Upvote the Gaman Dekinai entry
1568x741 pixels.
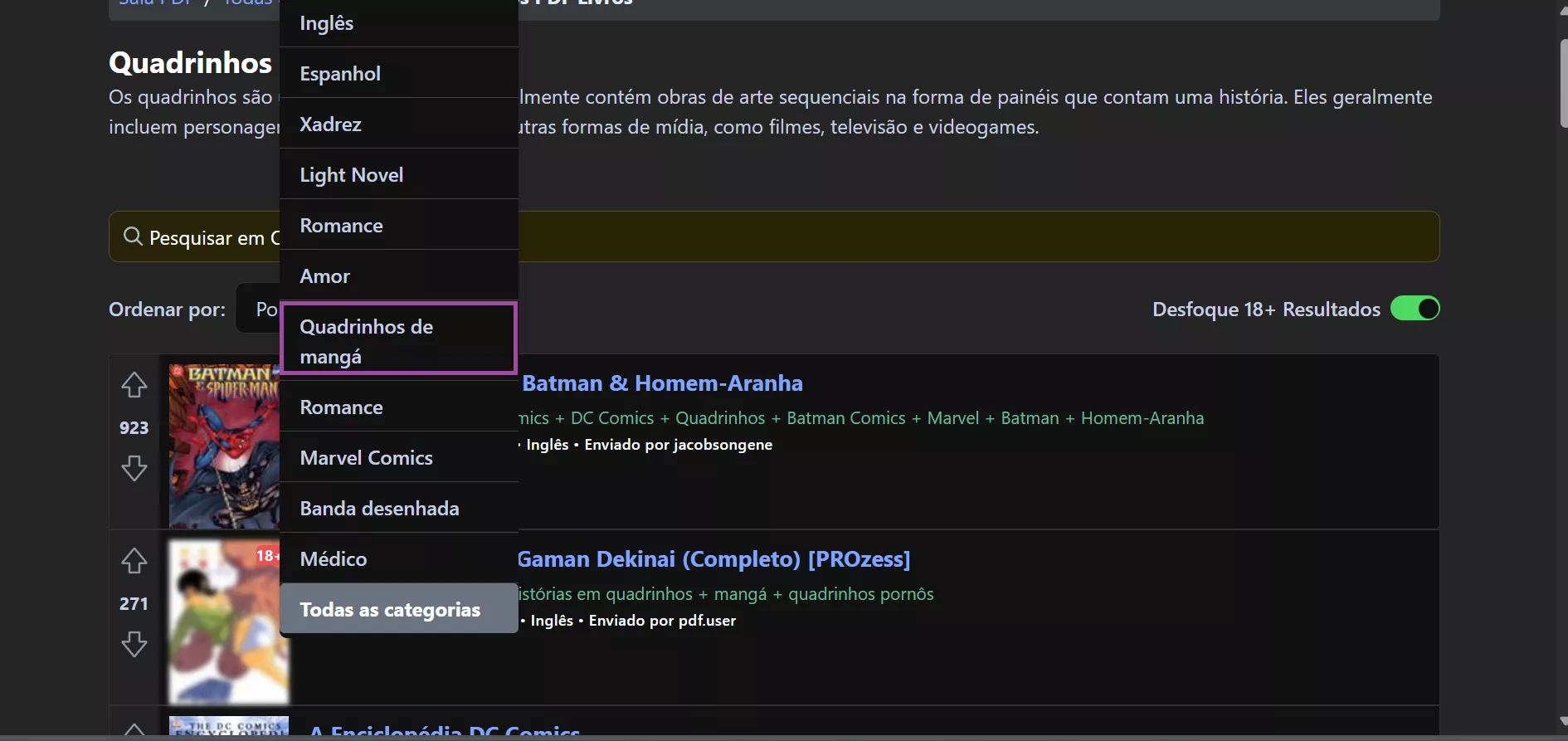point(134,561)
